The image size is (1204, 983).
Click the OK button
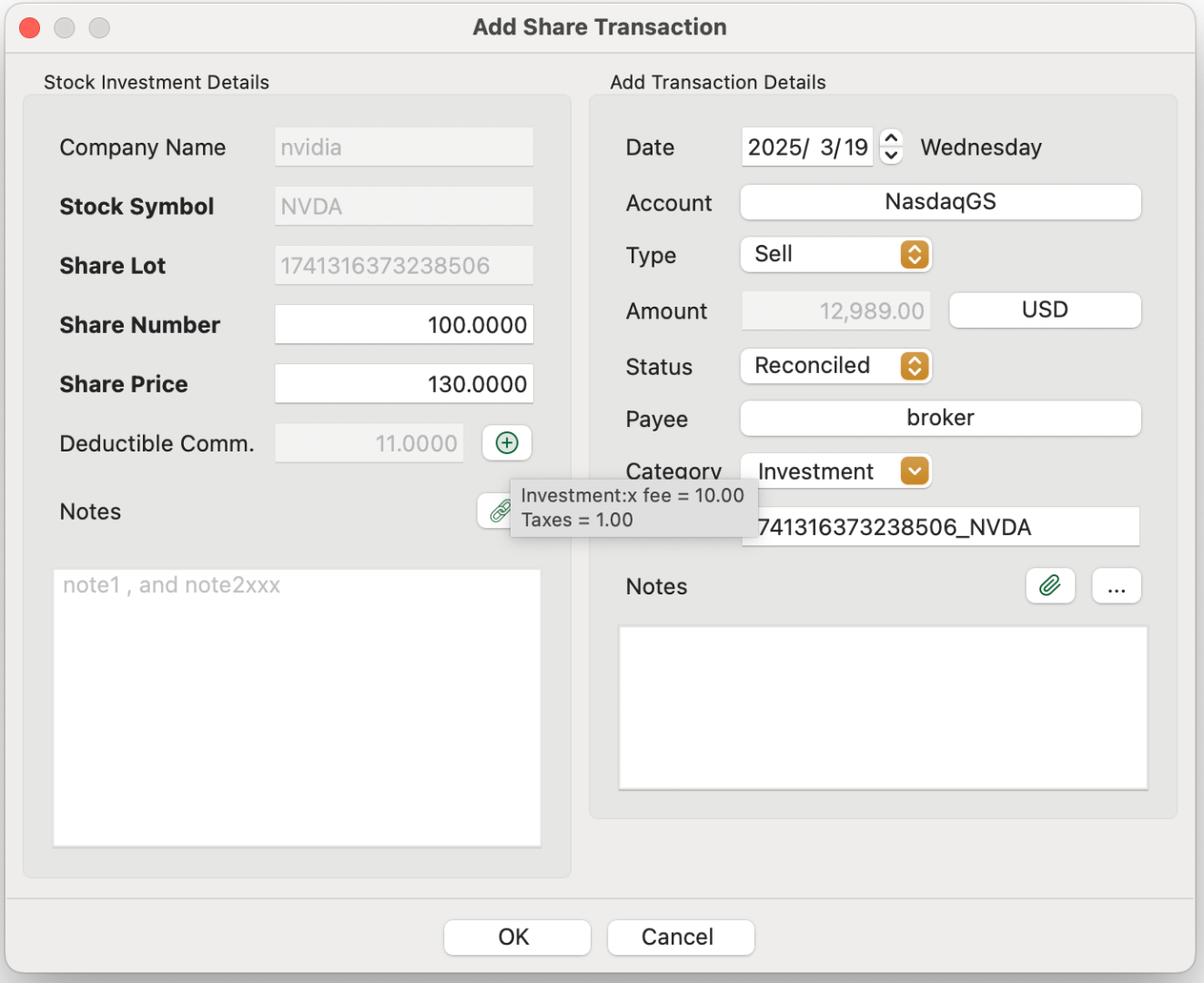[517, 937]
